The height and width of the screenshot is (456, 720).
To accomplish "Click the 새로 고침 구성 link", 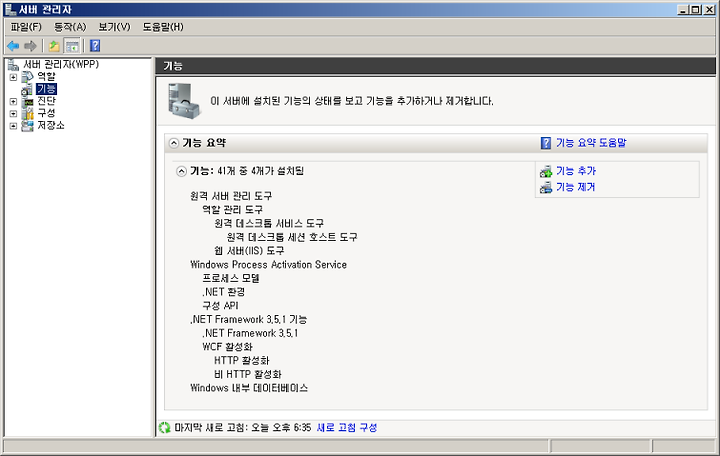I will 347,428.
